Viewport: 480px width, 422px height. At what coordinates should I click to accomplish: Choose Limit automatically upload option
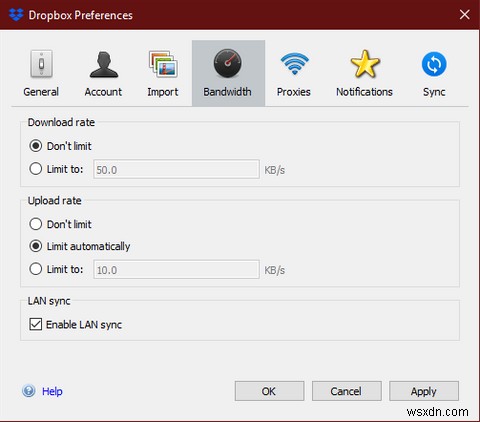pyautogui.click(x=36, y=246)
